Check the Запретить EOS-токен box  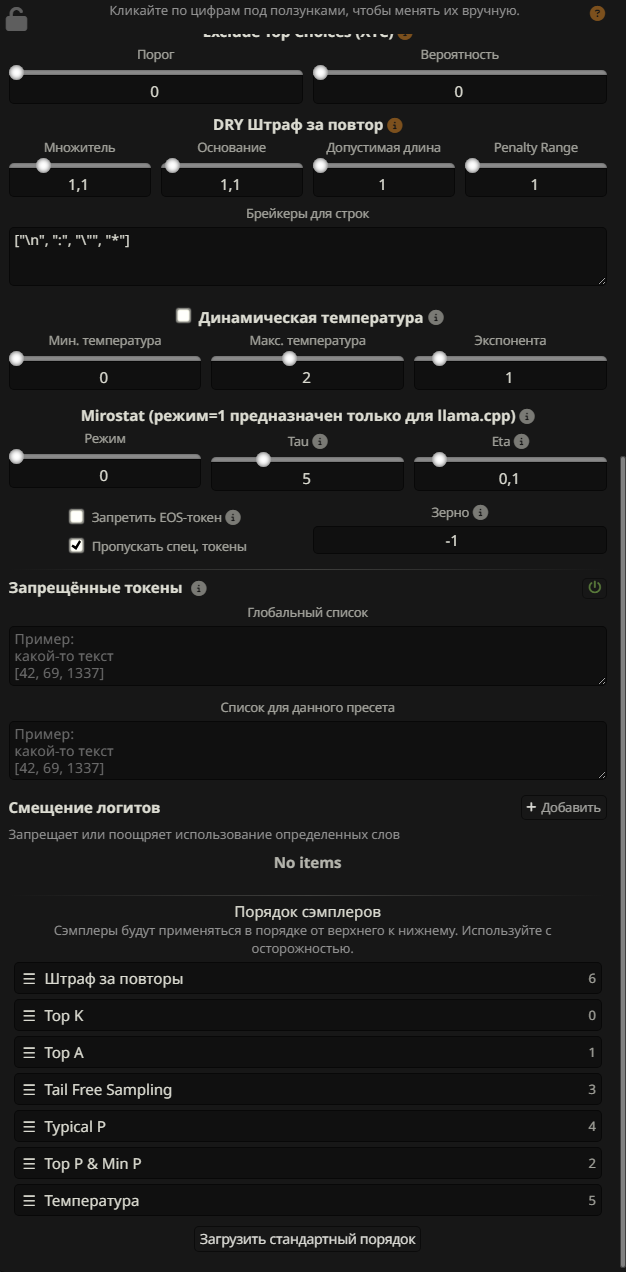point(76,517)
